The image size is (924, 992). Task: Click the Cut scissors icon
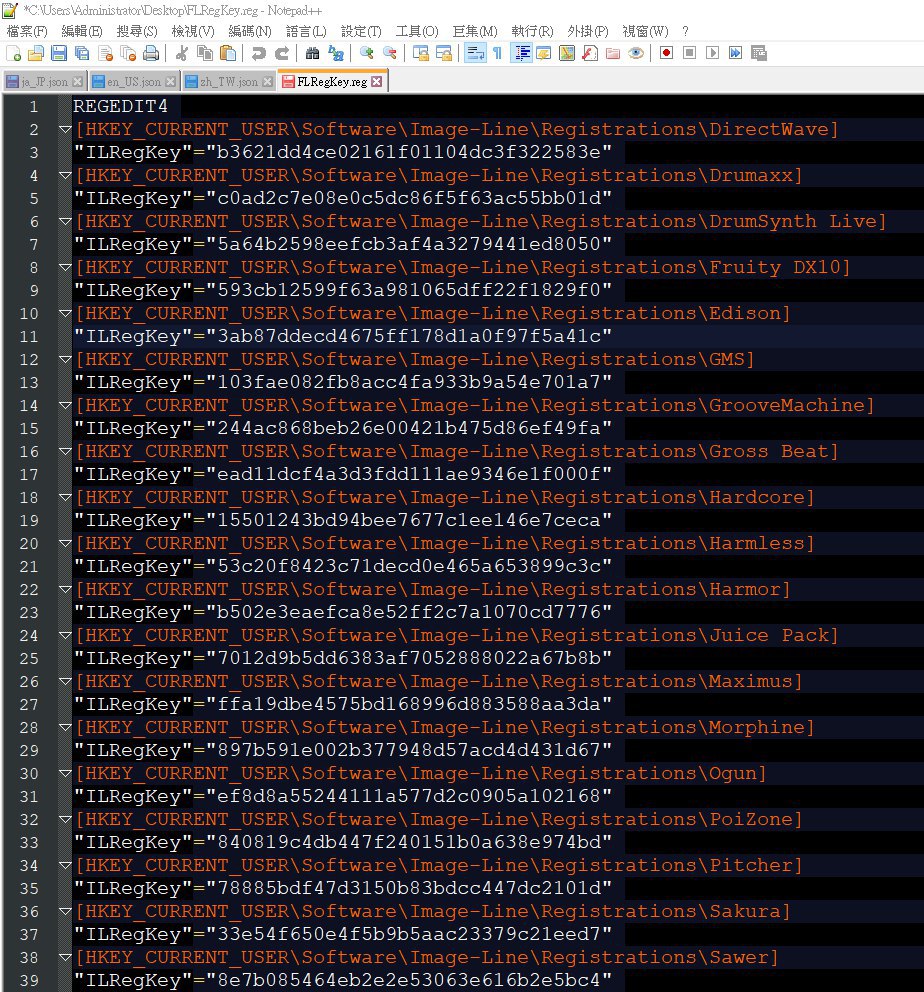tap(182, 53)
